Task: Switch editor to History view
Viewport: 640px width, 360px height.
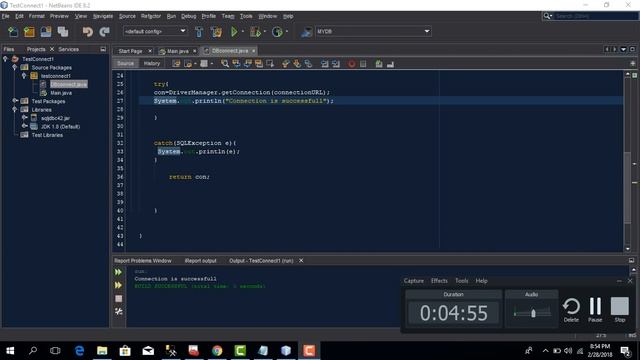Action: 151,64
